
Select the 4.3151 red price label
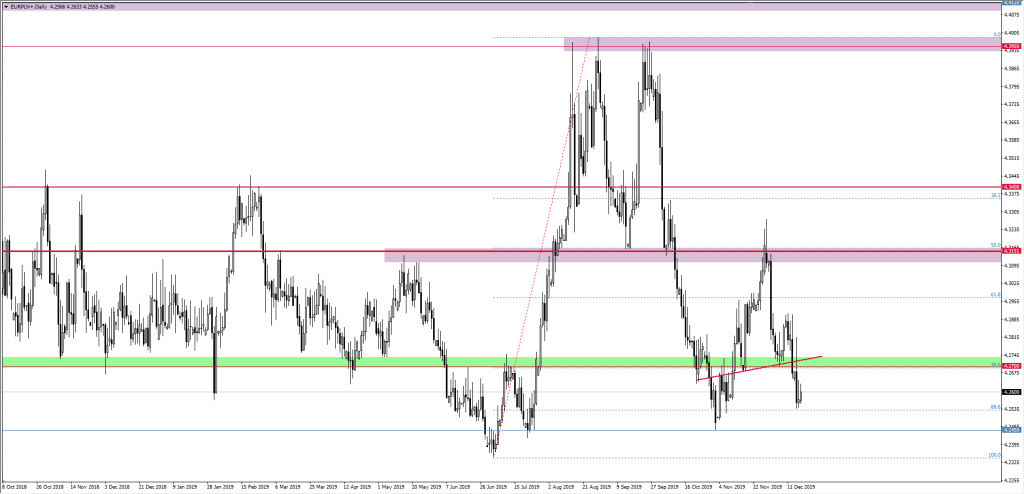coord(1011,251)
